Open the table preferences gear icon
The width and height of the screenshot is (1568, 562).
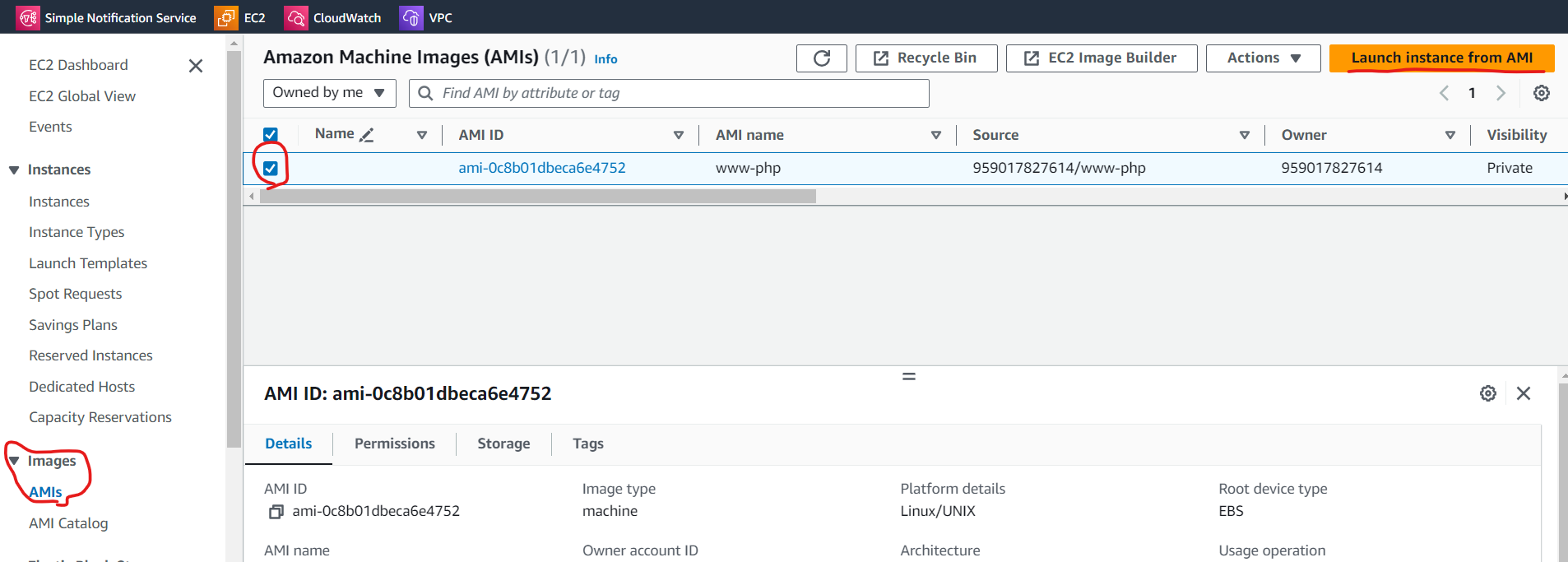click(x=1542, y=93)
